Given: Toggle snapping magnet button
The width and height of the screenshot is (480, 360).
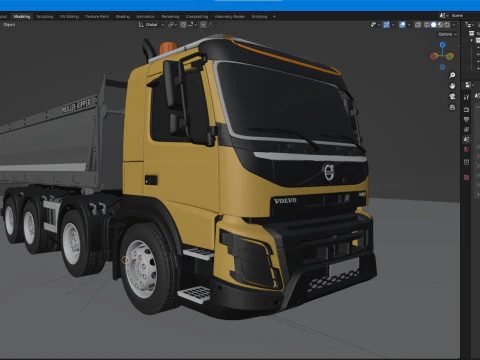Looking at the screenshot, I should click(183, 25).
